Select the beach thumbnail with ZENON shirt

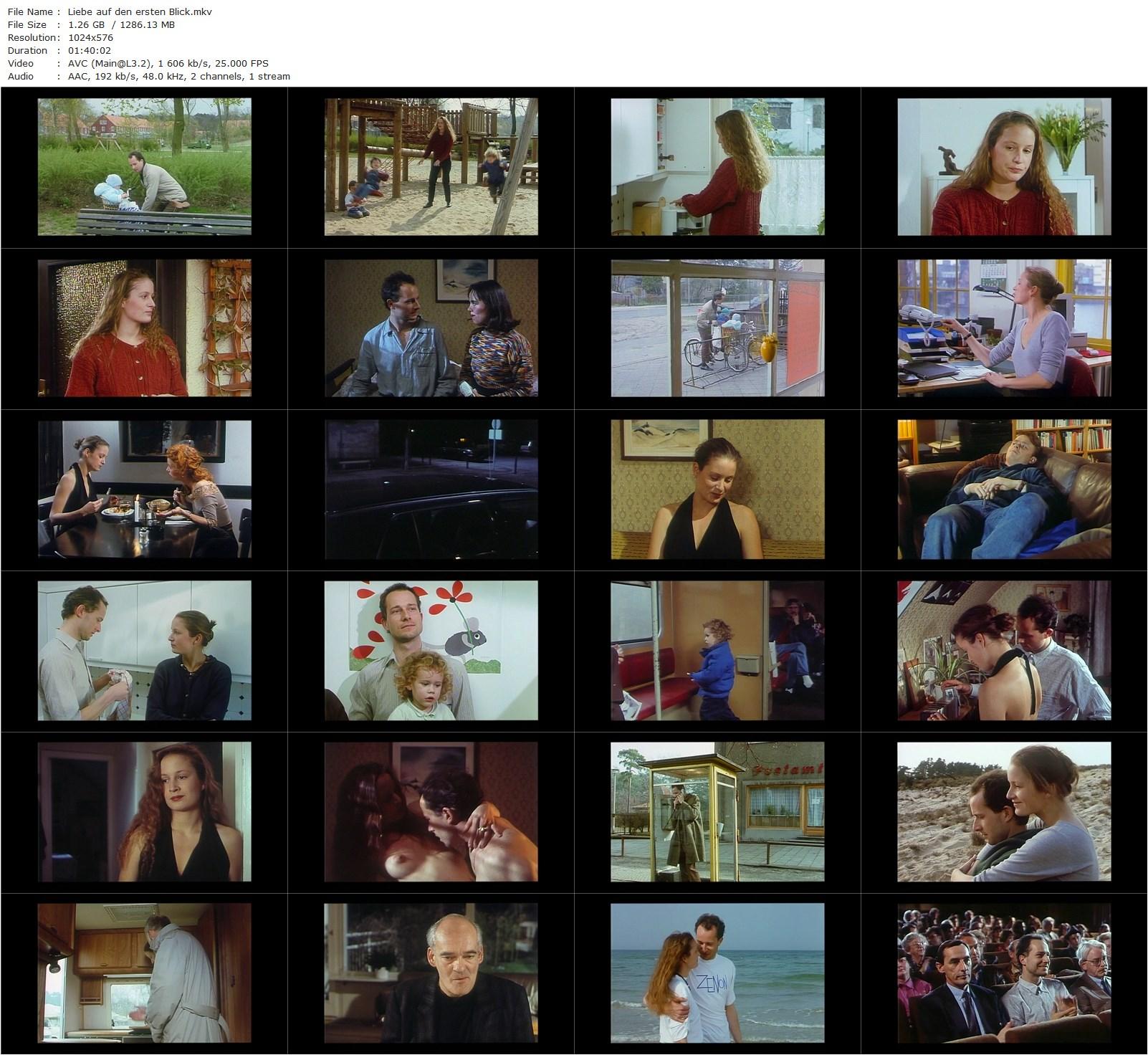pyautogui.click(x=717, y=973)
